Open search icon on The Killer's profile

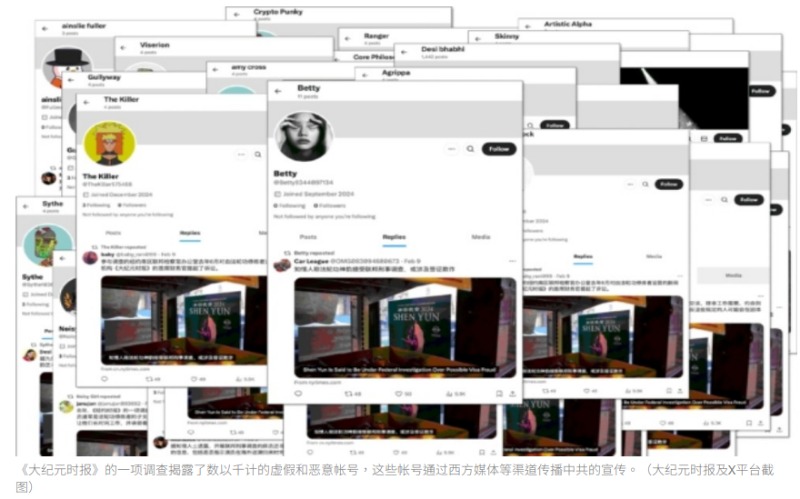pos(258,155)
